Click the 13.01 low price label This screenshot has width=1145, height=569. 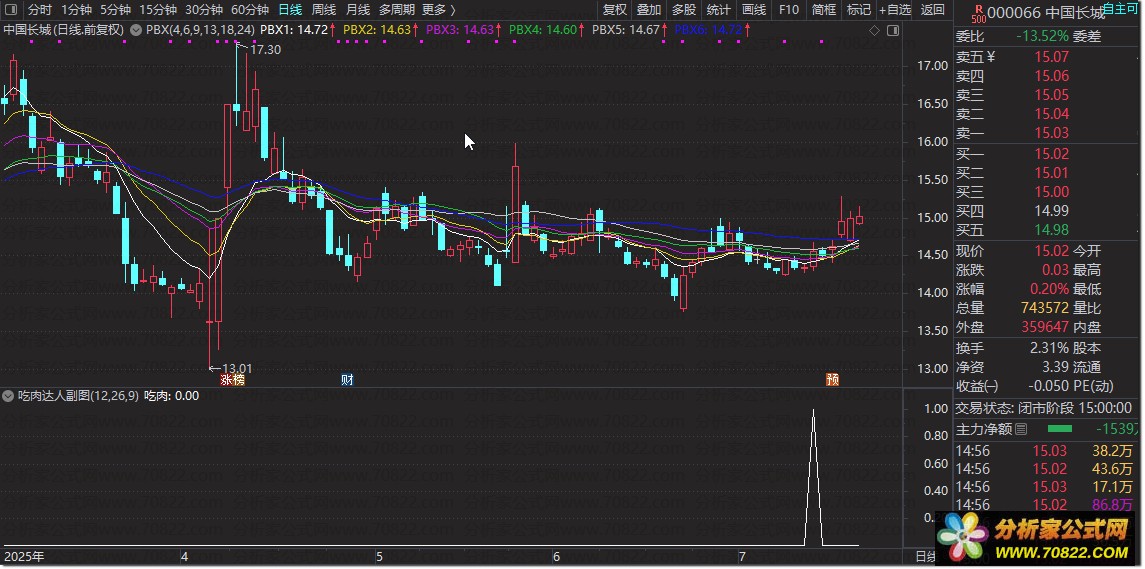[237, 368]
